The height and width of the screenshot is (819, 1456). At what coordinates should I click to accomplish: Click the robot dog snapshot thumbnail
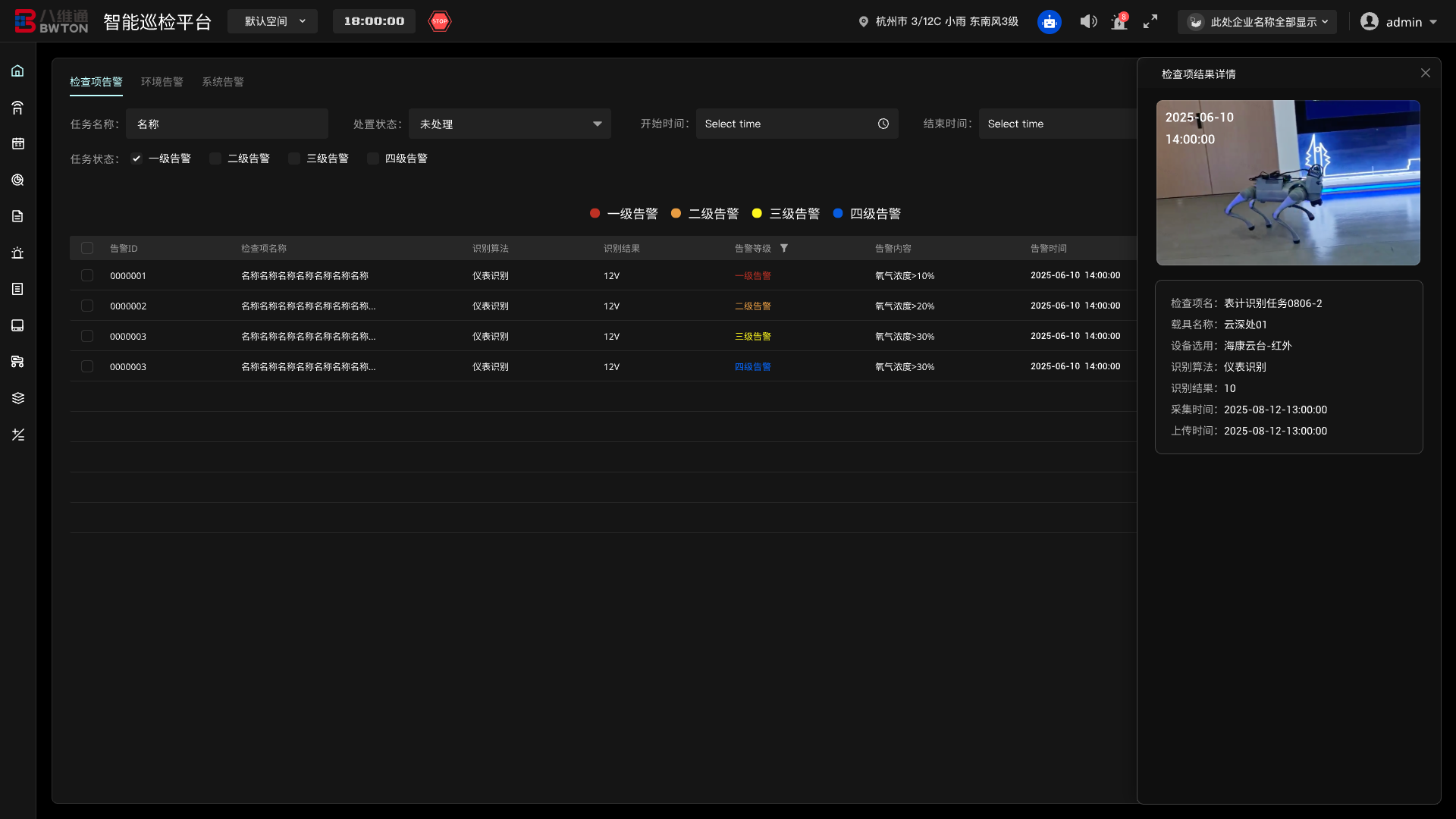[x=1288, y=183]
